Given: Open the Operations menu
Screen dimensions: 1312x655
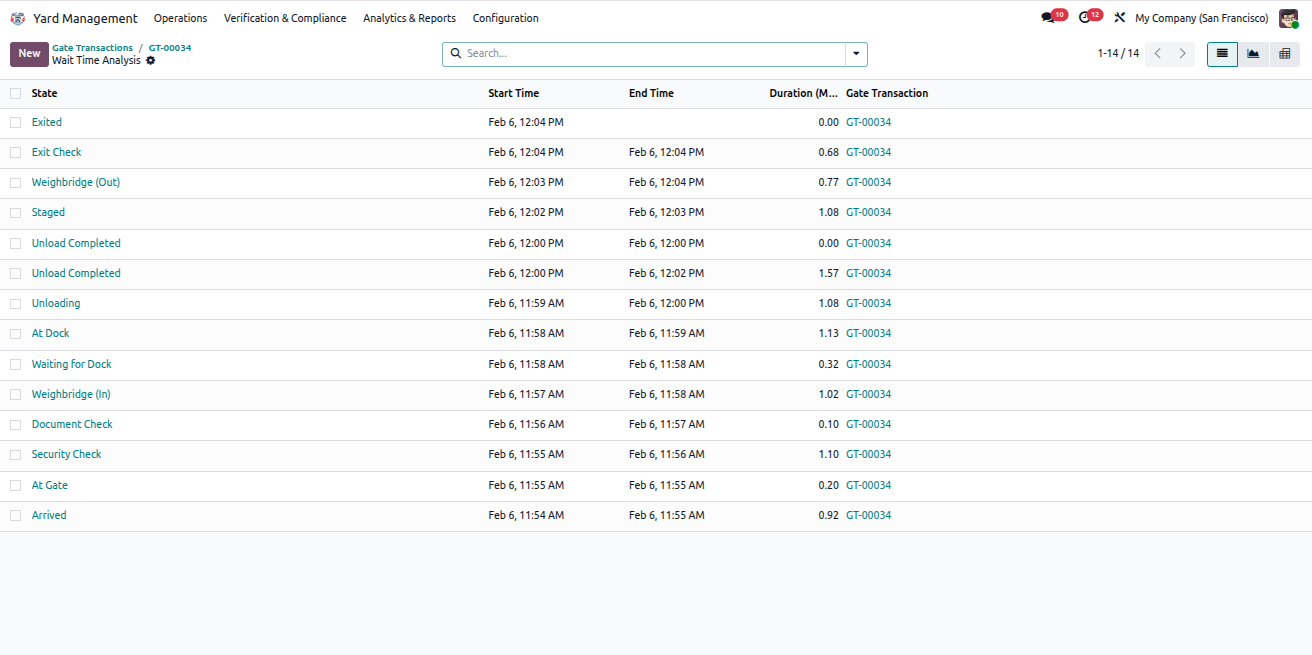Looking at the screenshot, I should (180, 18).
